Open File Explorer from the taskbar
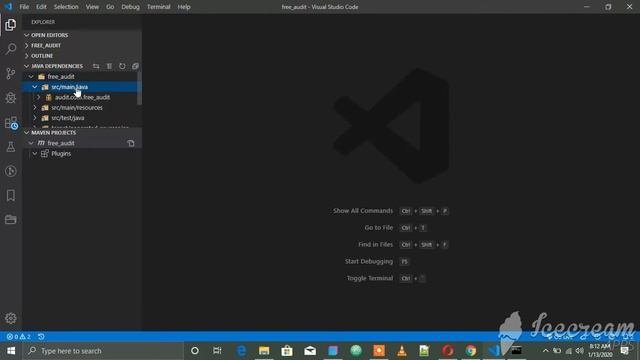640x360 pixels. pyautogui.click(x=264, y=351)
